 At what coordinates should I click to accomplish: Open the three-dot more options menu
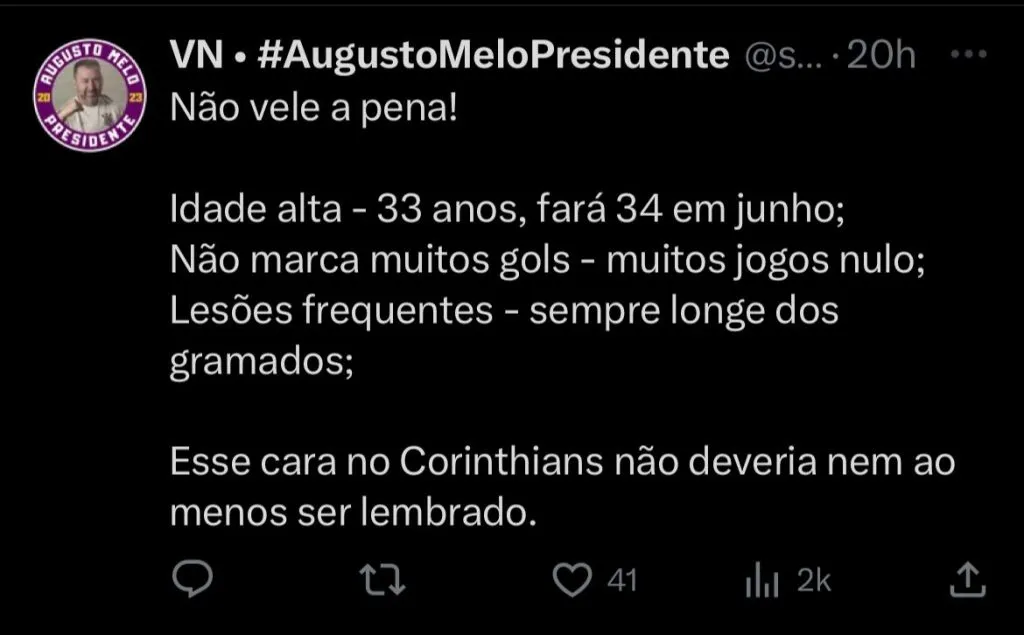tap(967, 55)
